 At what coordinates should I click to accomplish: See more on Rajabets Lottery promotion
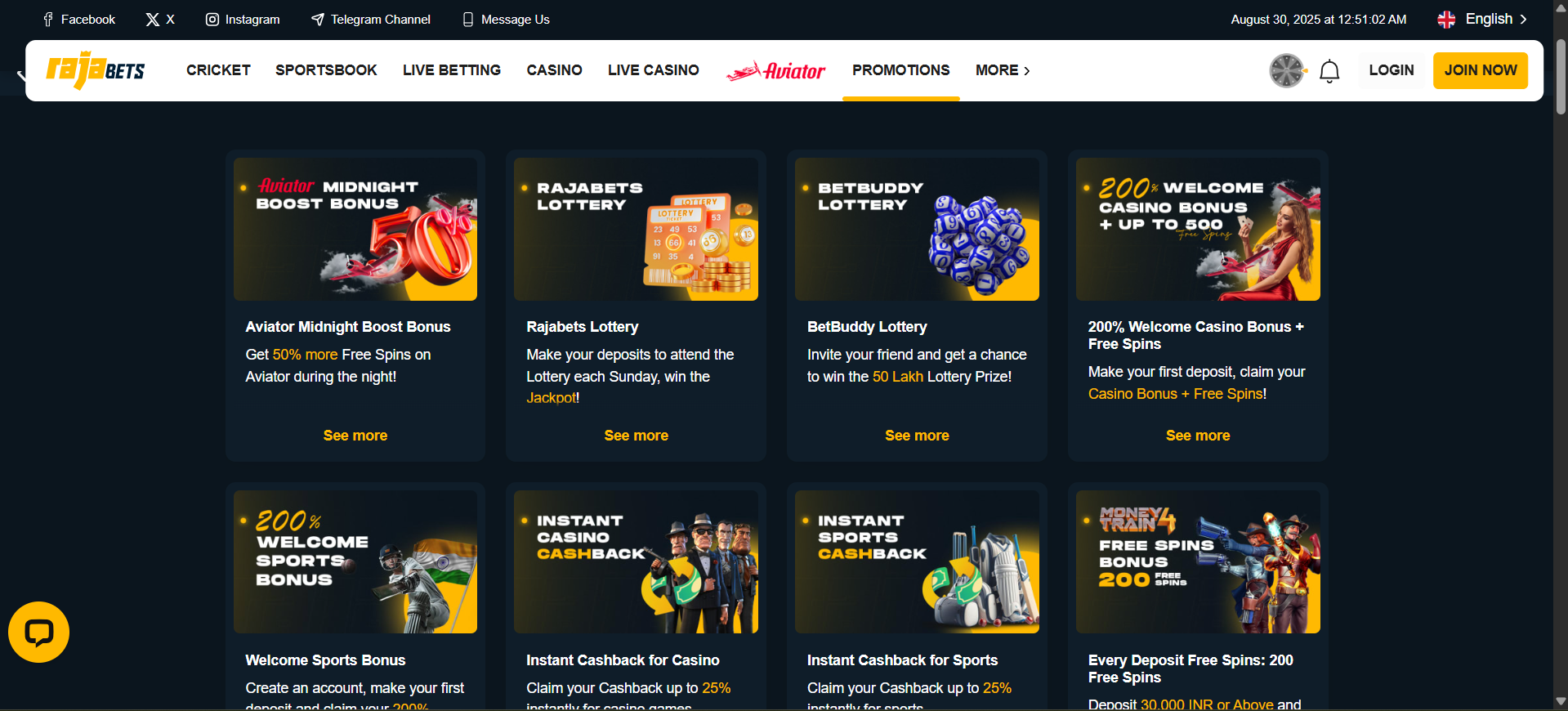[x=637, y=436]
